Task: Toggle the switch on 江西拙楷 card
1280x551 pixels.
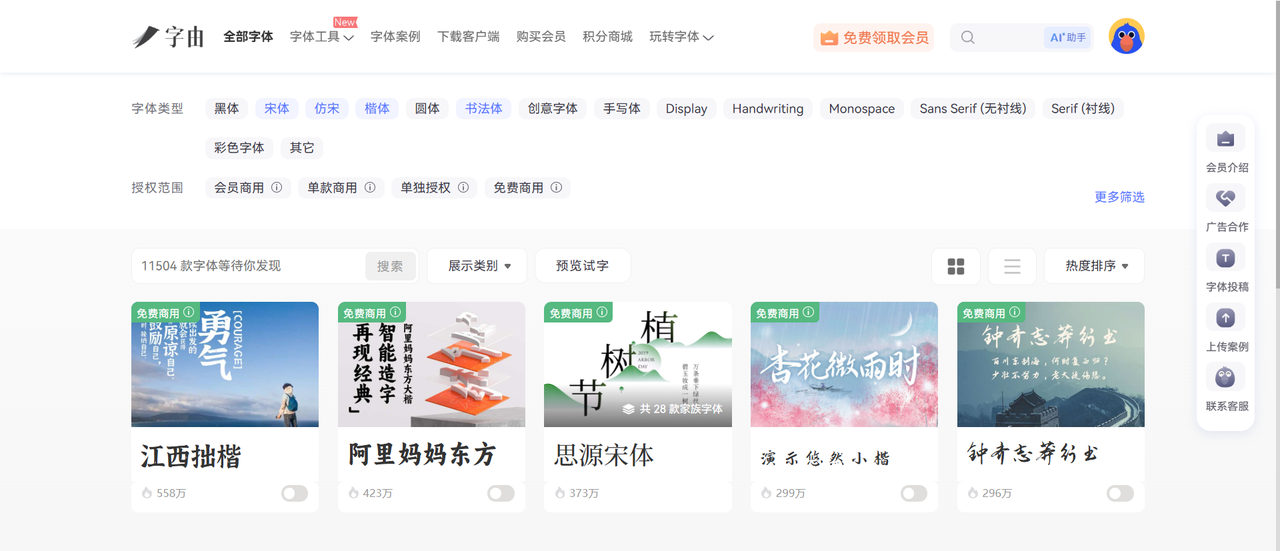Action: coord(294,493)
